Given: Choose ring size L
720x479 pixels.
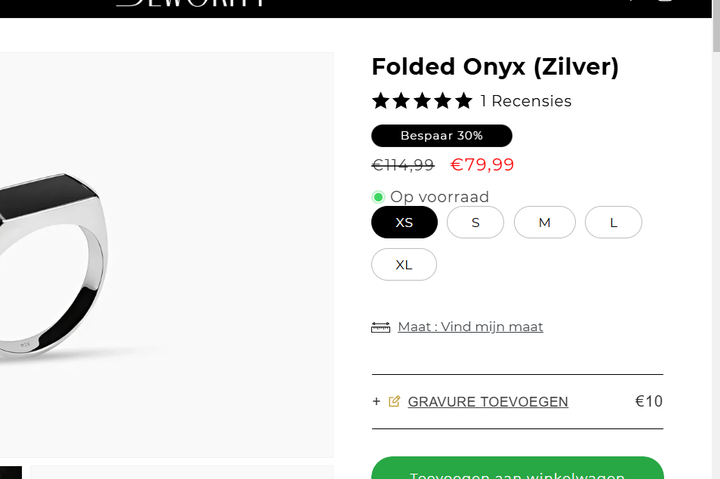Looking at the screenshot, I should tap(613, 222).
